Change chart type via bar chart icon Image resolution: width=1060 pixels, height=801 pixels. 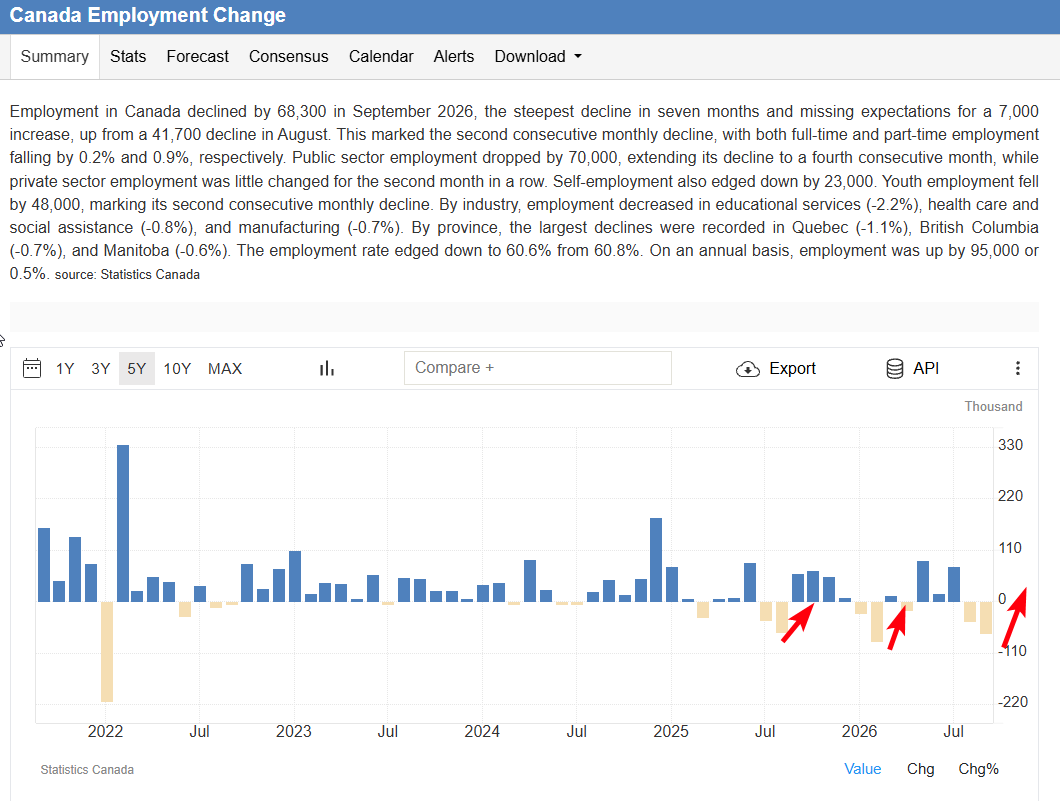tap(327, 368)
